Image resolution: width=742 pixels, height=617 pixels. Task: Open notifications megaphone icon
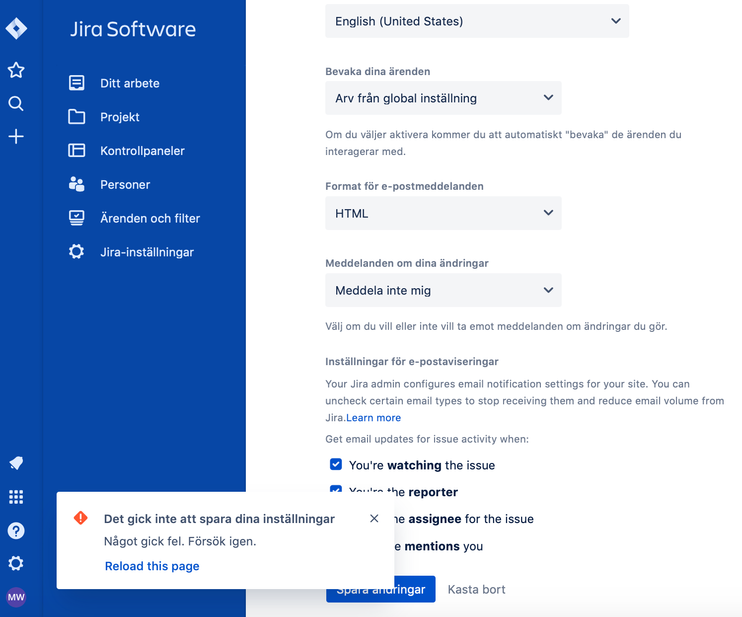point(16,463)
